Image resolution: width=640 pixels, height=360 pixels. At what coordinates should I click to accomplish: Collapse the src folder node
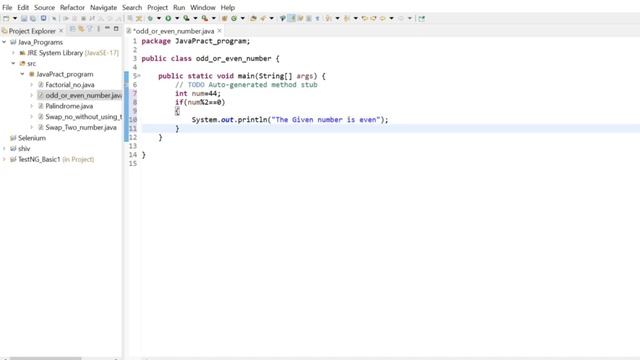click(13, 63)
